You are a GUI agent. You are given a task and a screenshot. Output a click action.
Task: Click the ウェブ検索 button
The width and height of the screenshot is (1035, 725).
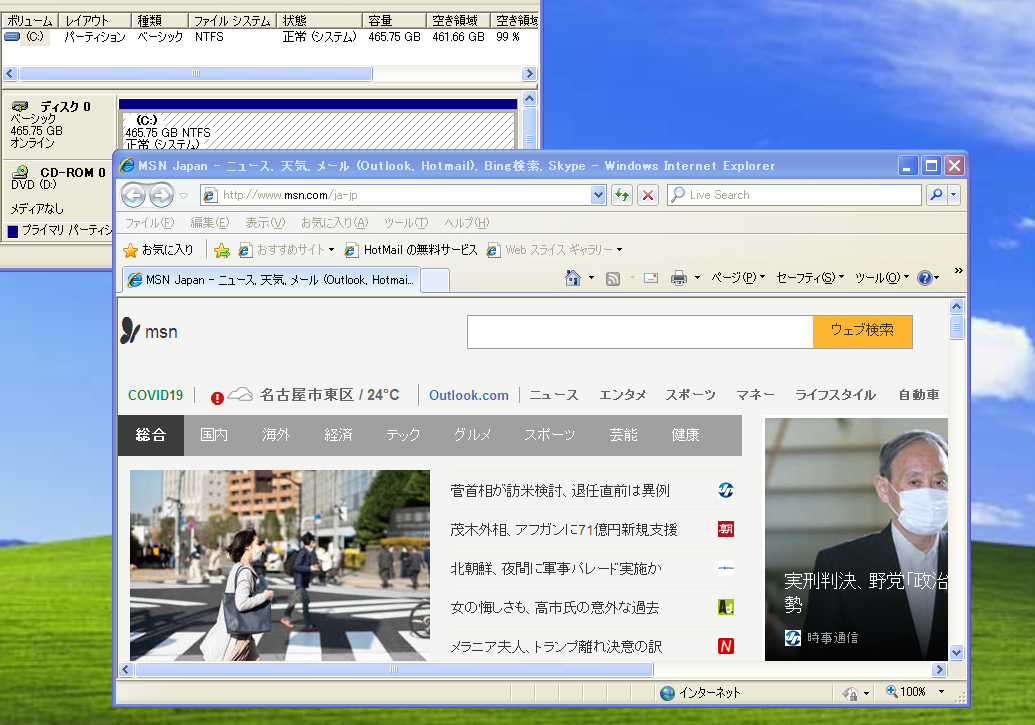(x=862, y=331)
